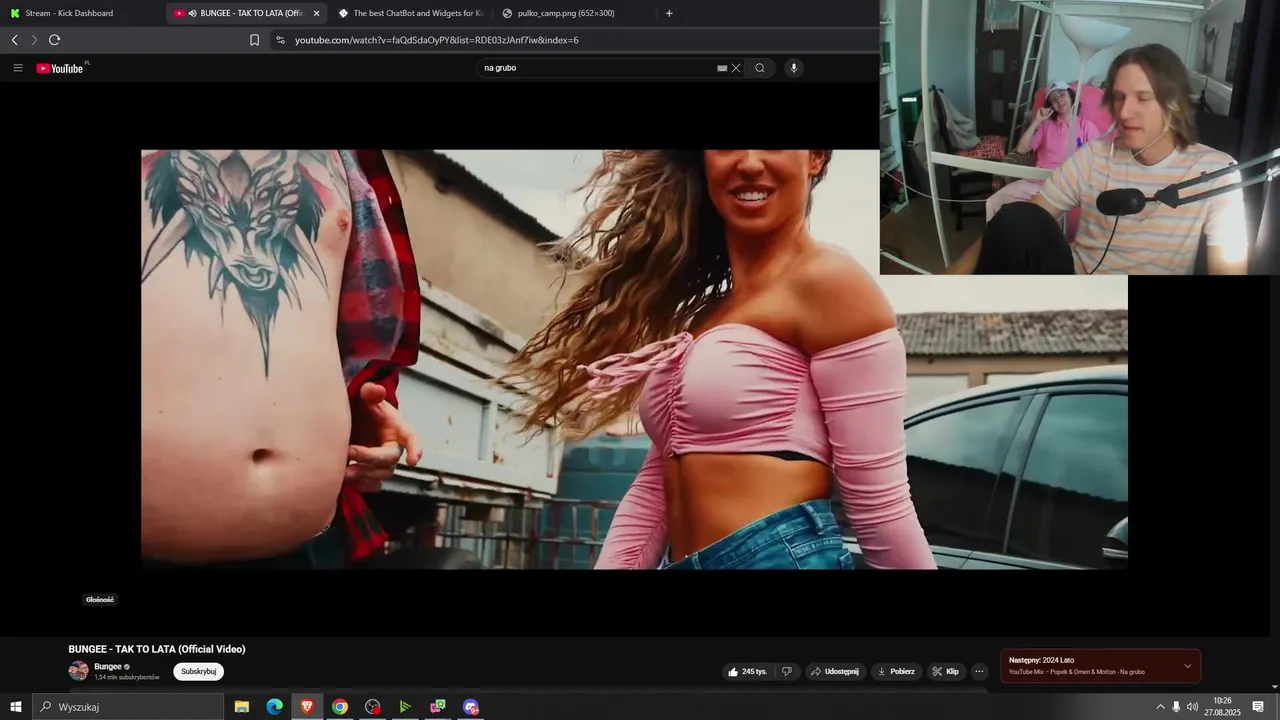Open Google Chrome from taskbar
1280x720 pixels.
(x=340, y=707)
